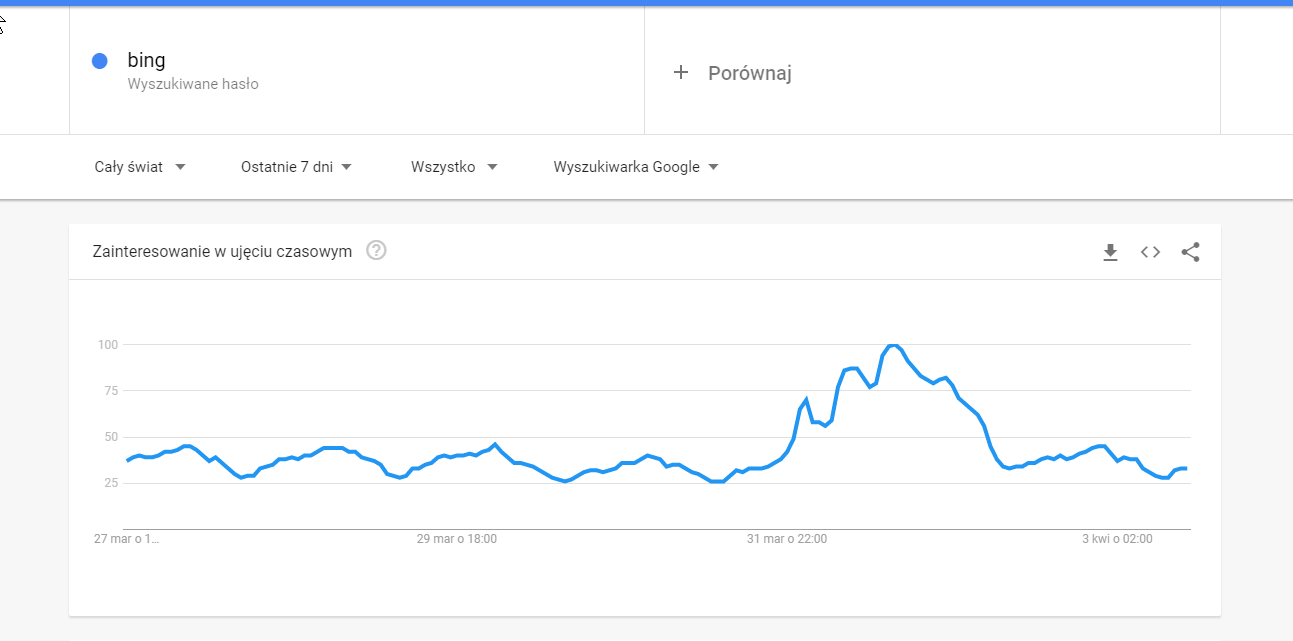Viewport: 1293px width, 641px height.
Task: Click the Zainteresowanie w ujęciu czasowym heading
Action: click(222, 251)
